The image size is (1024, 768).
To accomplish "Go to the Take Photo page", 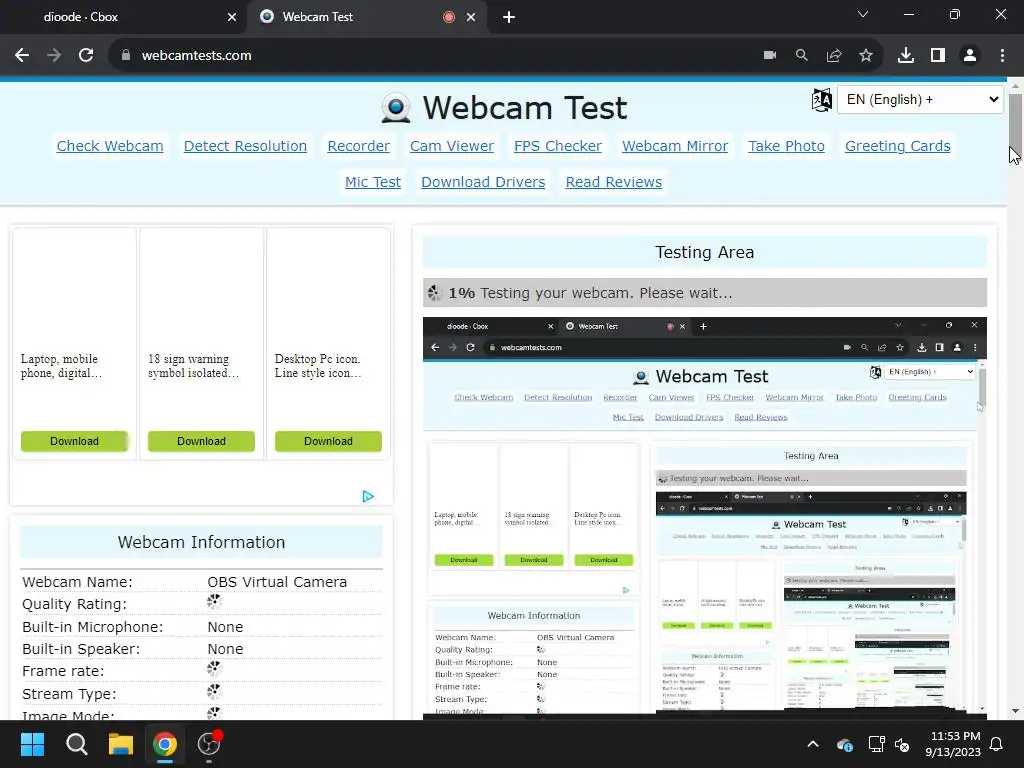I will click(x=786, y=146).
